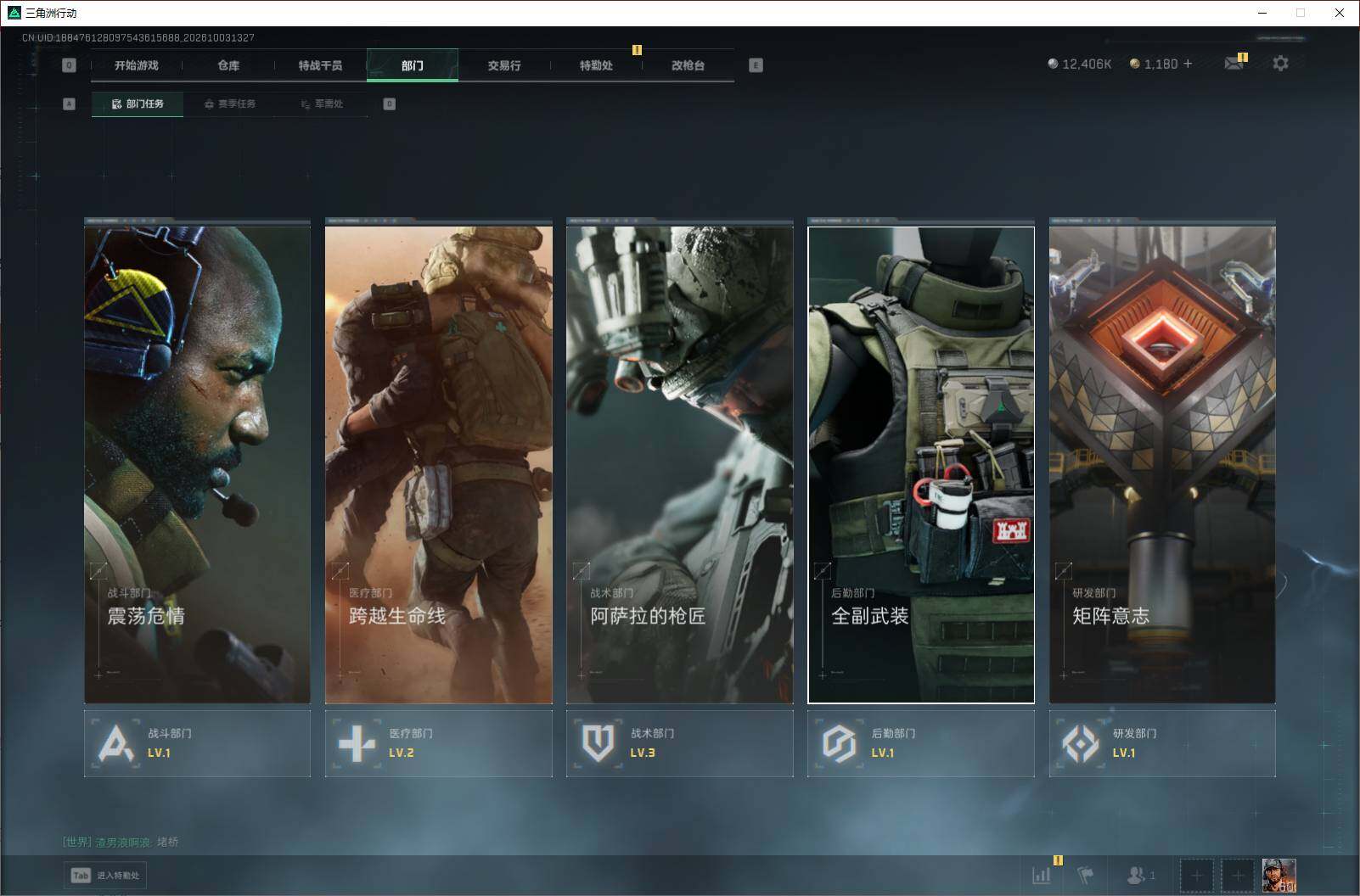This screenshot has height=896, width=1360.
Task: Open the 改枪台 tab
Action: pos(688,65)
